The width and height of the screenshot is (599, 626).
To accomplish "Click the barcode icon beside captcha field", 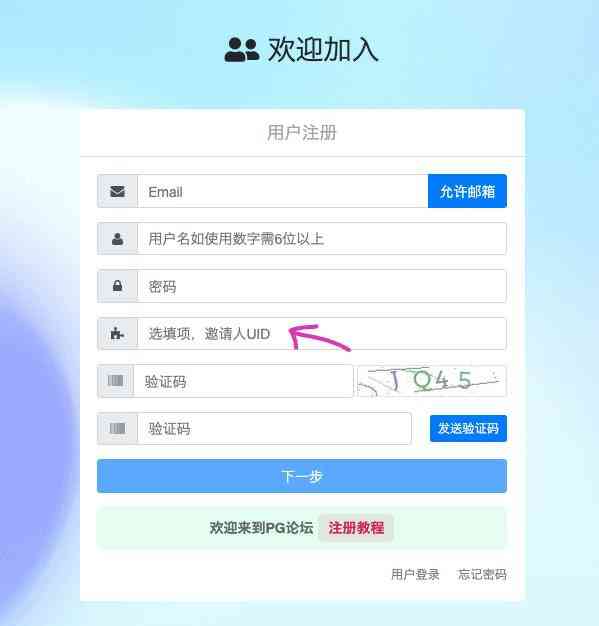I will pos(115,381).
